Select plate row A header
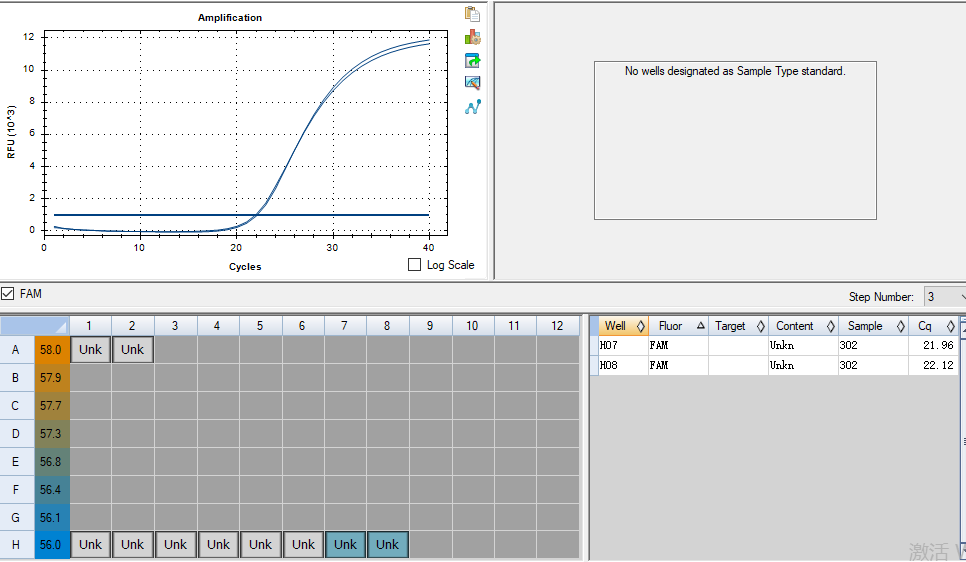 [17, 349]
